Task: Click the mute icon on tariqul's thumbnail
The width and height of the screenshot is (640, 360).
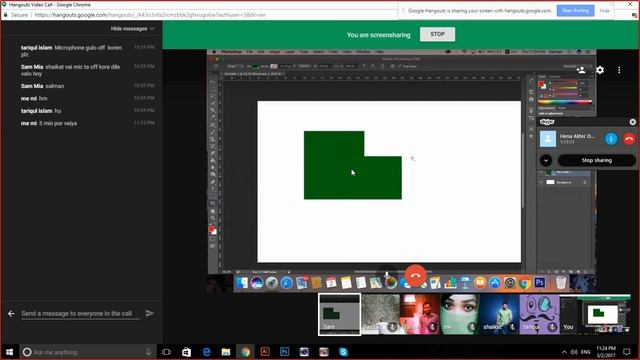Action: click(552, 327)
